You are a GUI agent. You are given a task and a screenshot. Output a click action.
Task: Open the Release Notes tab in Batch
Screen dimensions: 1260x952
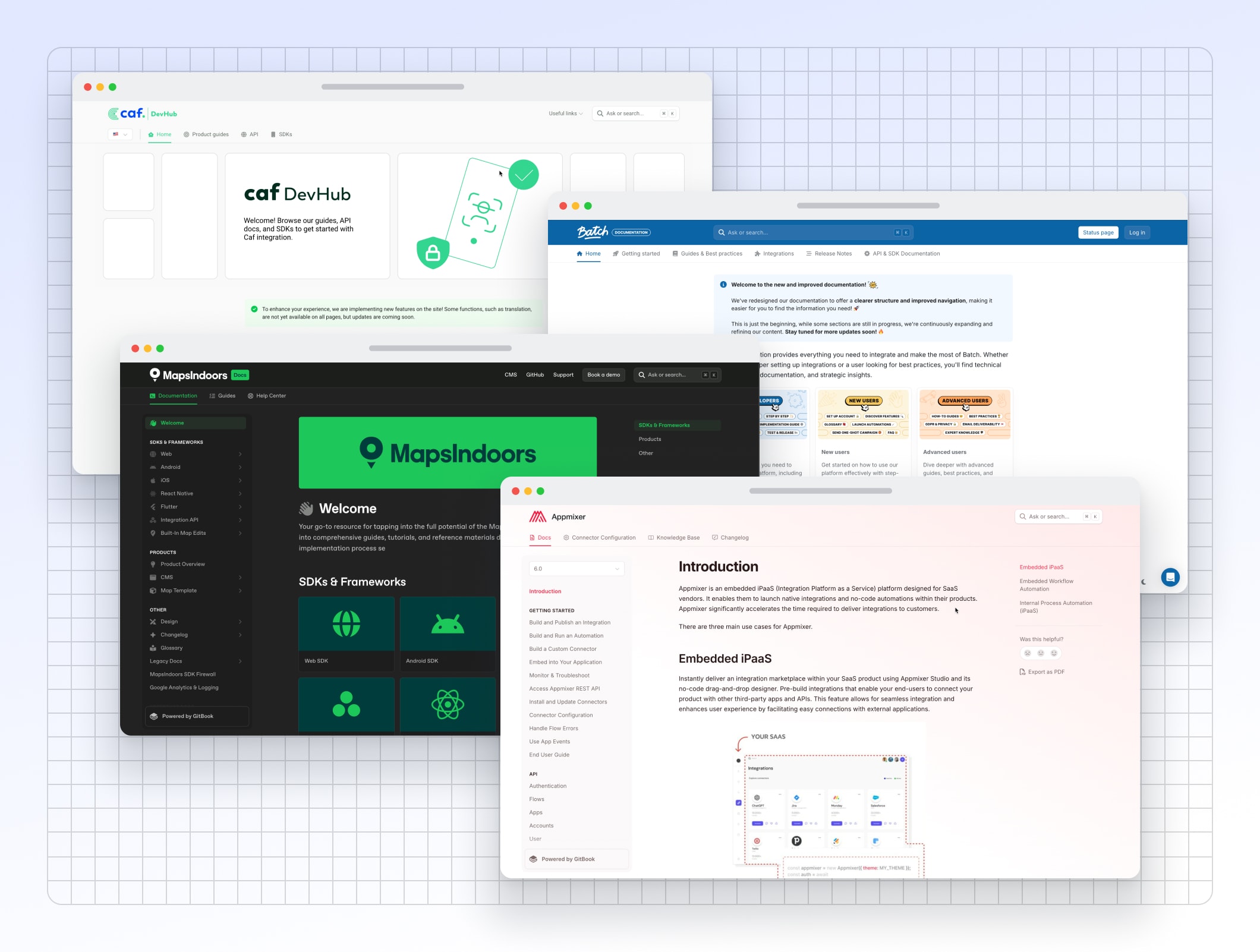click(829, 254)
